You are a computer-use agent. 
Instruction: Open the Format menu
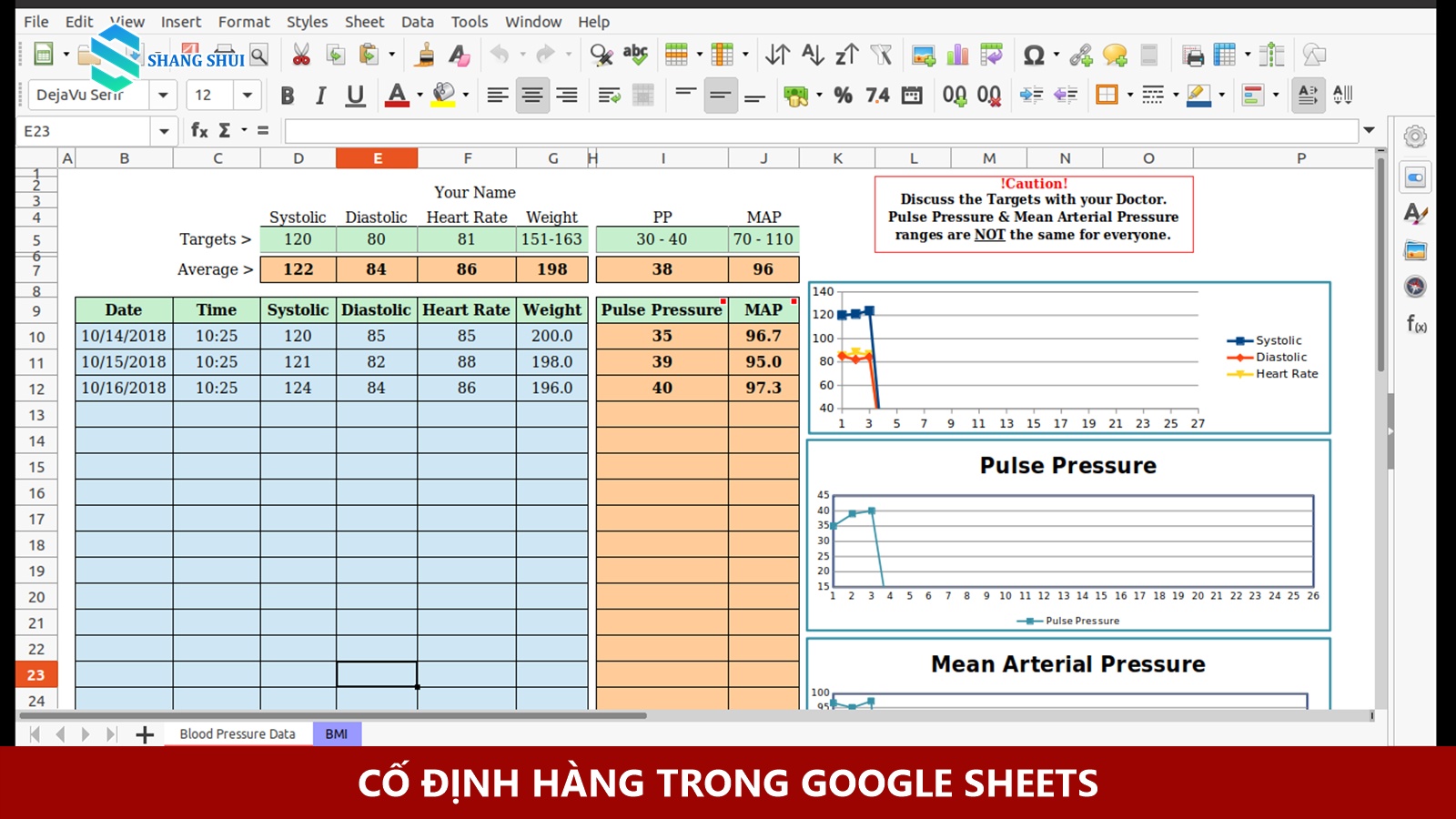click(244, 21)
